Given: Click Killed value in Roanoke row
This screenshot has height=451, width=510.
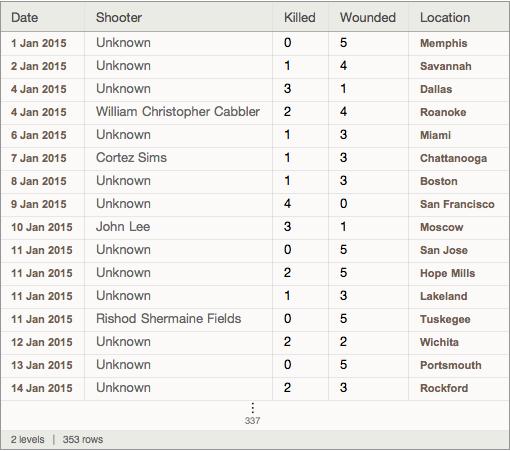Looking at the screenshot, I should (287, 112).
